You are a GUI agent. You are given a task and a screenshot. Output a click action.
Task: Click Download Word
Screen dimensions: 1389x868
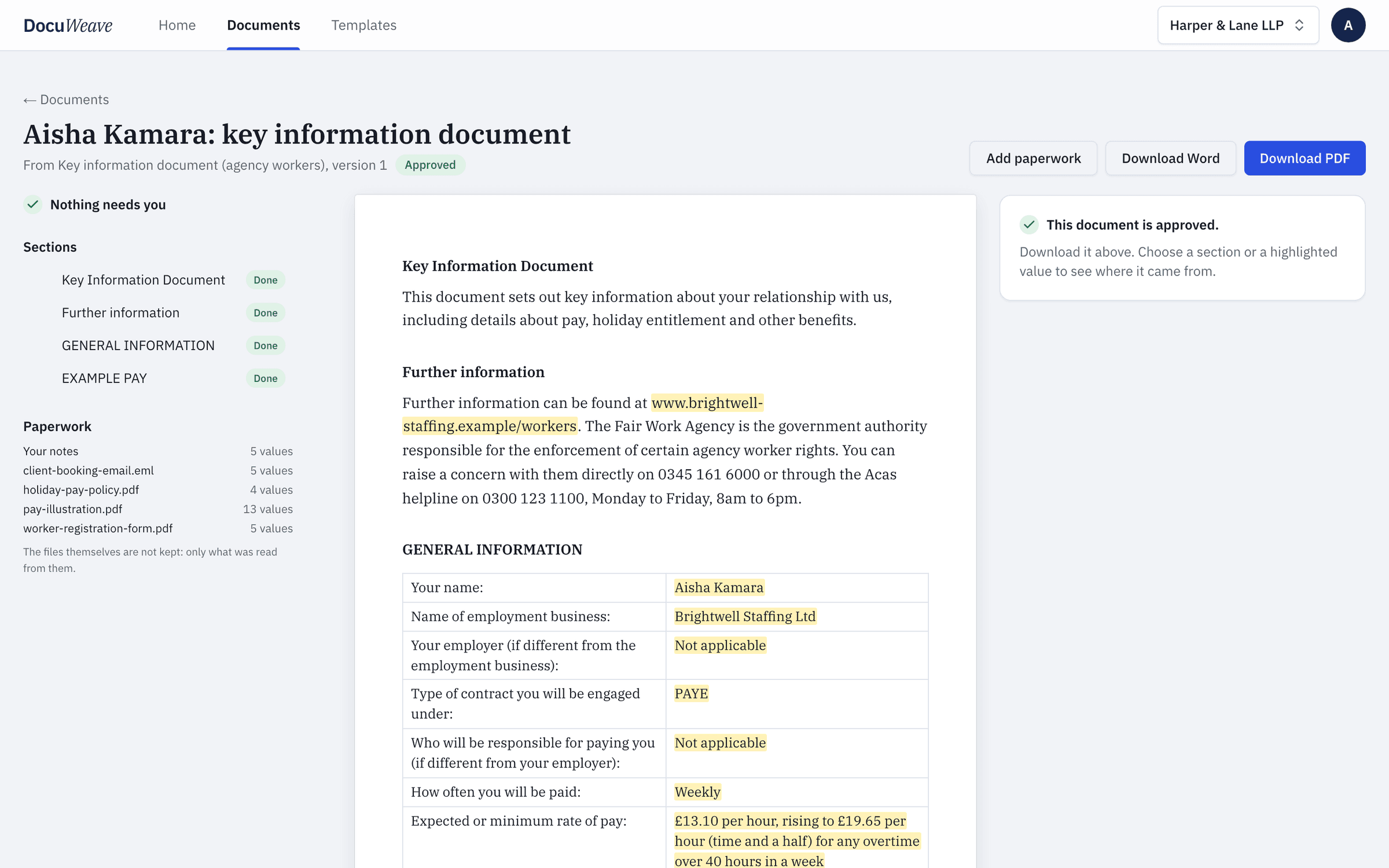[x=1170, y=158]
